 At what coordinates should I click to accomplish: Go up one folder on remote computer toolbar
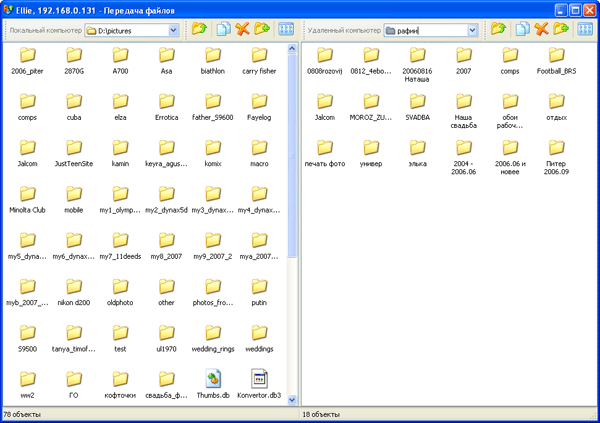(x=498, y=29)
